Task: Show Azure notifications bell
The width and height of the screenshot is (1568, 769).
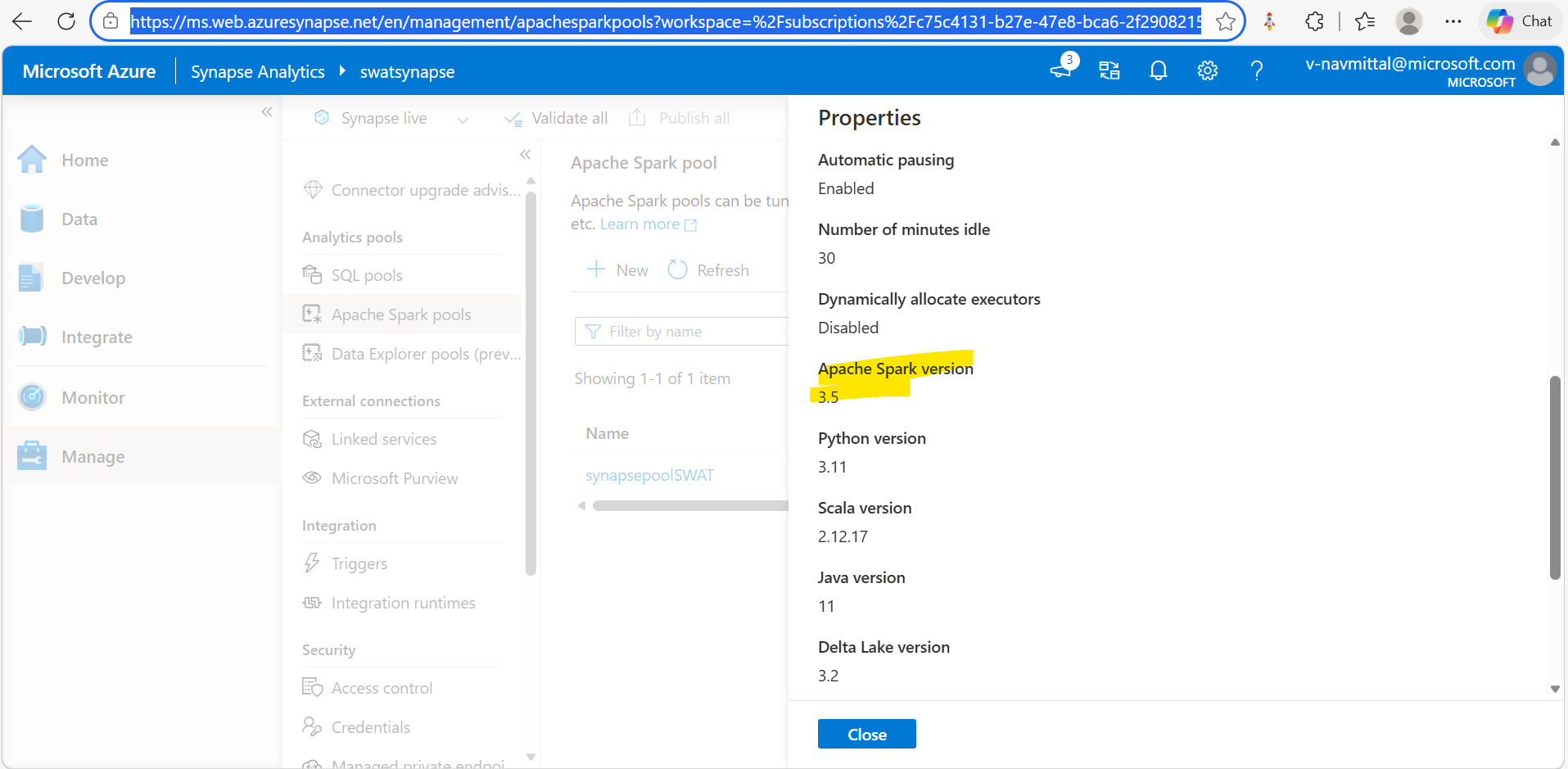Action: (1158, 71)
